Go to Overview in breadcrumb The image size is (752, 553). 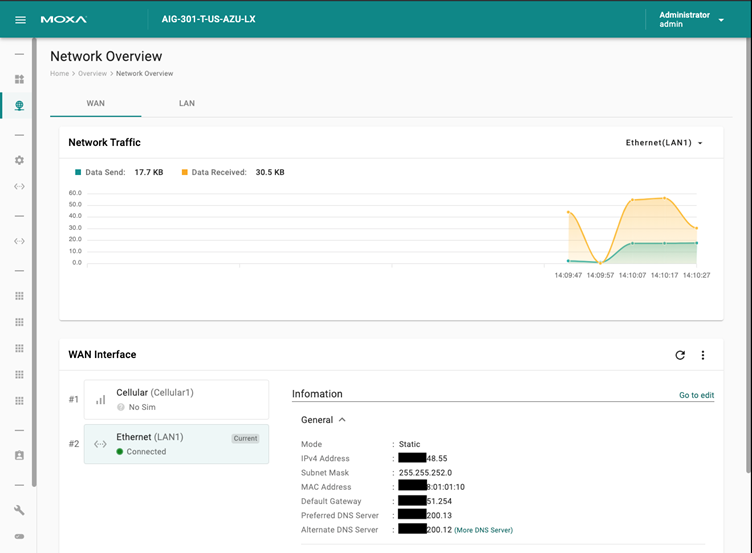click(93, 73)
